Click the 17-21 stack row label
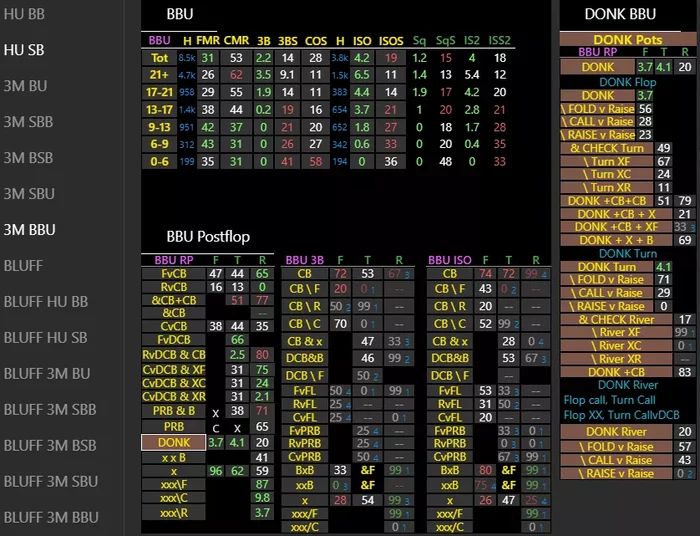The width and height of the screenshot is (700, 536). point(159,92)
